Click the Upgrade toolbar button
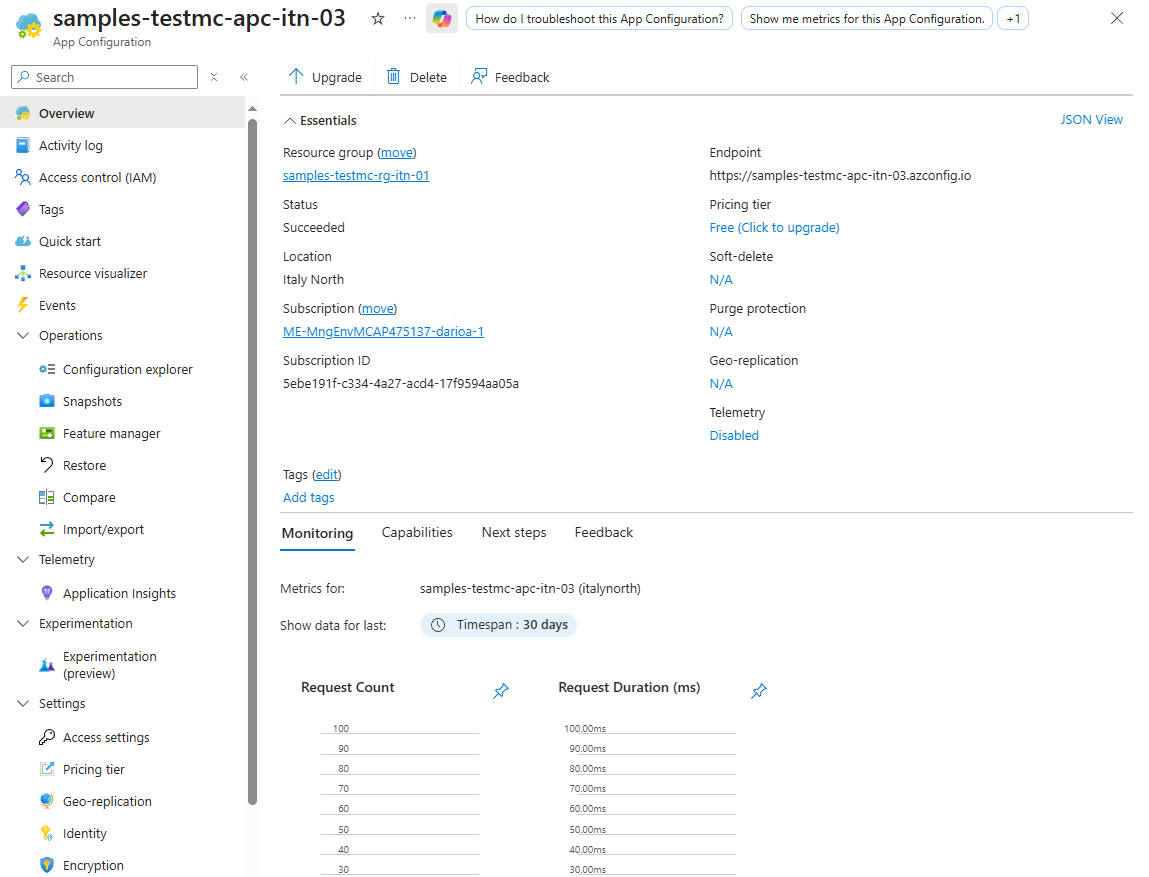Image resolution: width=1149 pixels, height=877 pixels. click(x=325, y=77)
